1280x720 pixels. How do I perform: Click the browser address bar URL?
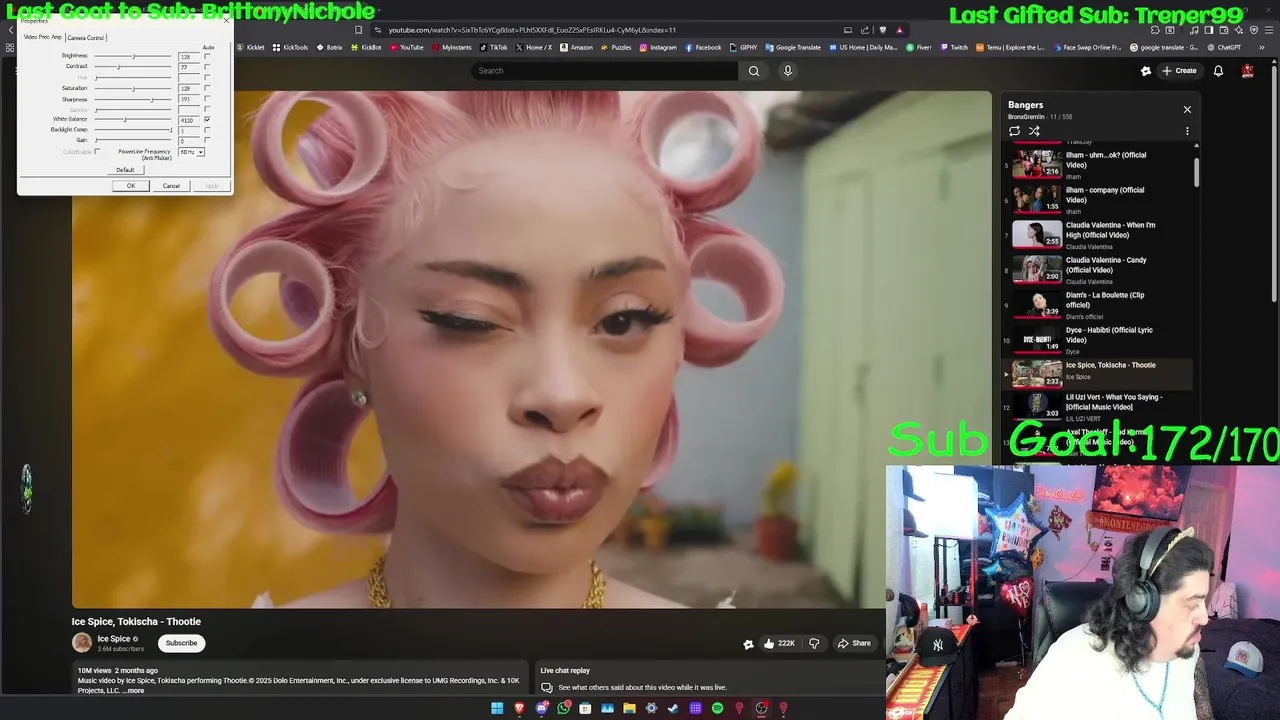(x=531, y=30)
